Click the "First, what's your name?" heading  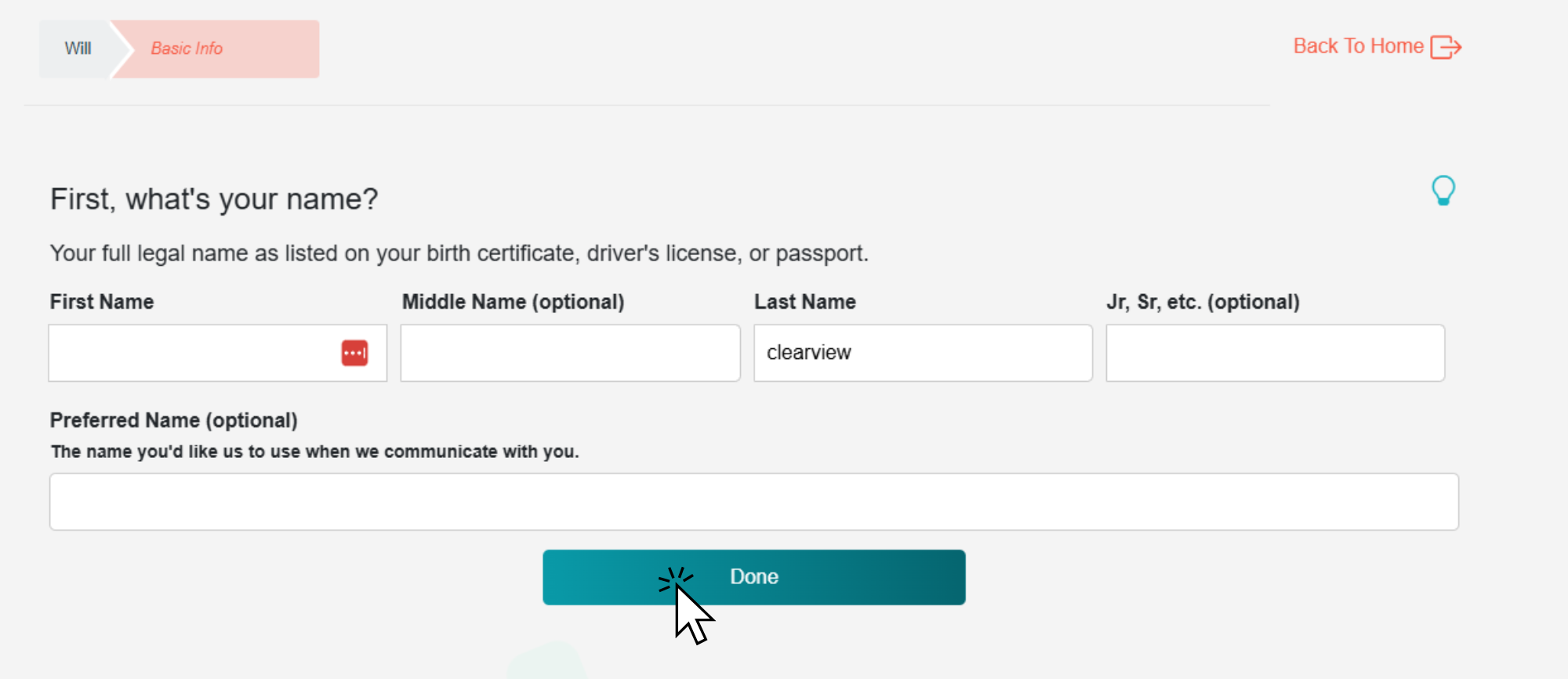coord(214,199)
